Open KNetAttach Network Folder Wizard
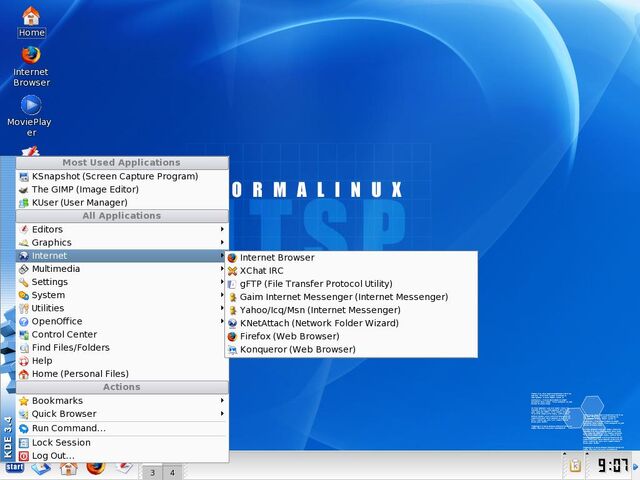 point(351,323)
